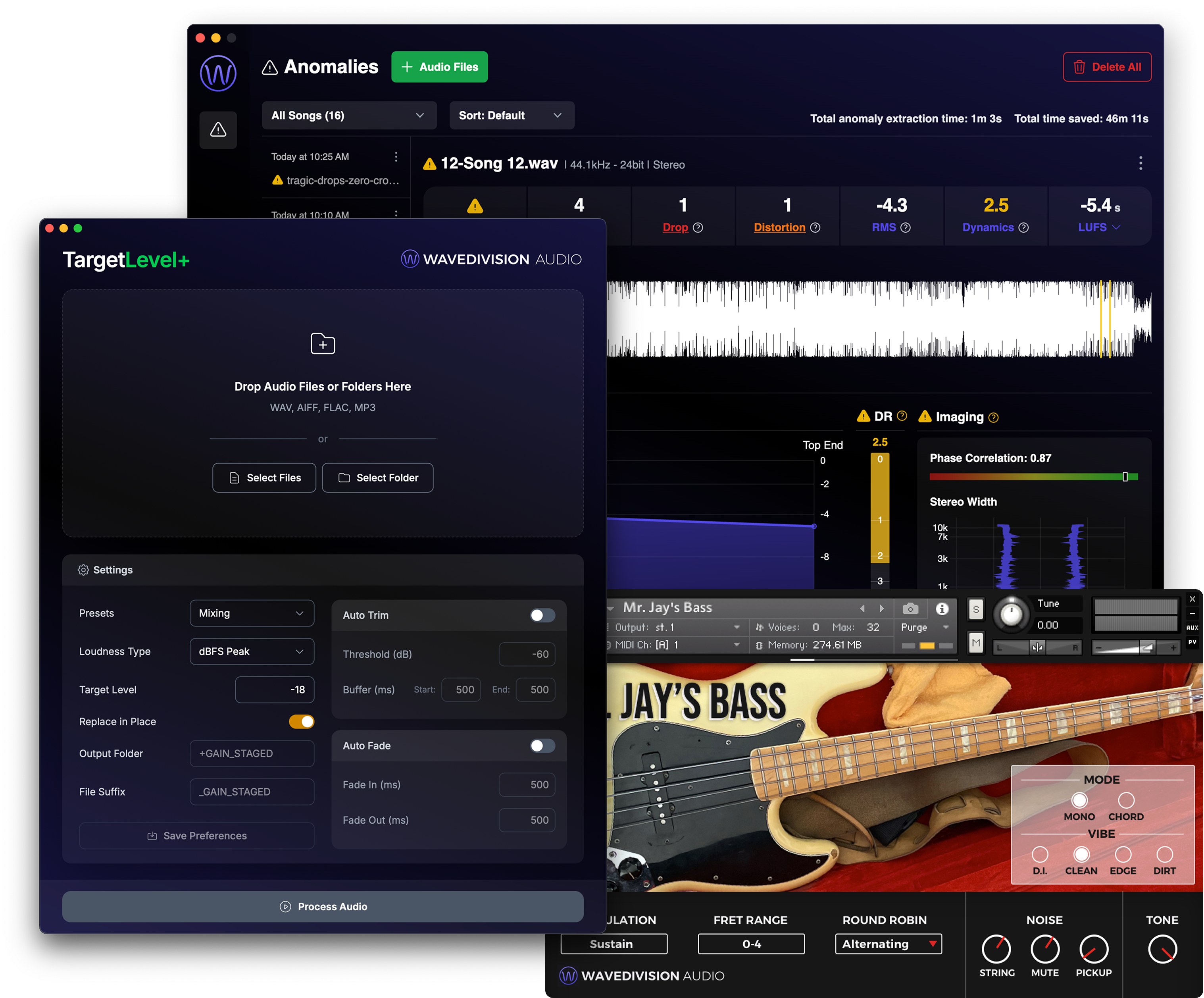1204x998 pixels.
Task: Click the Mute M button
Action: point(976,642)
